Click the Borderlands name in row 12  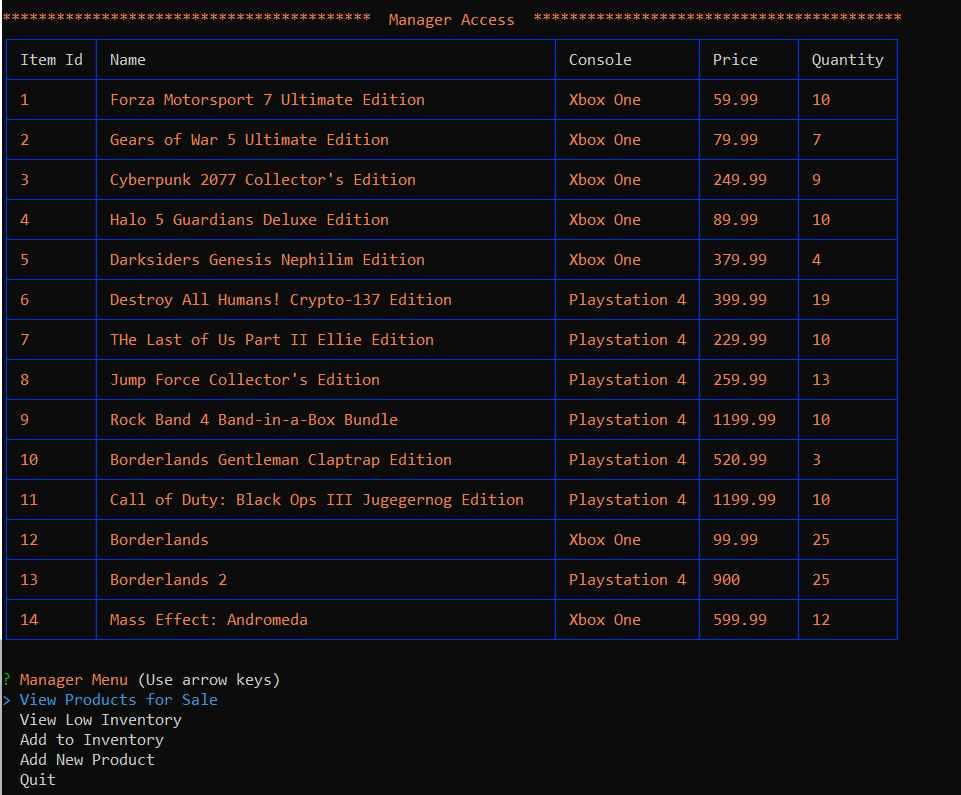159,539
